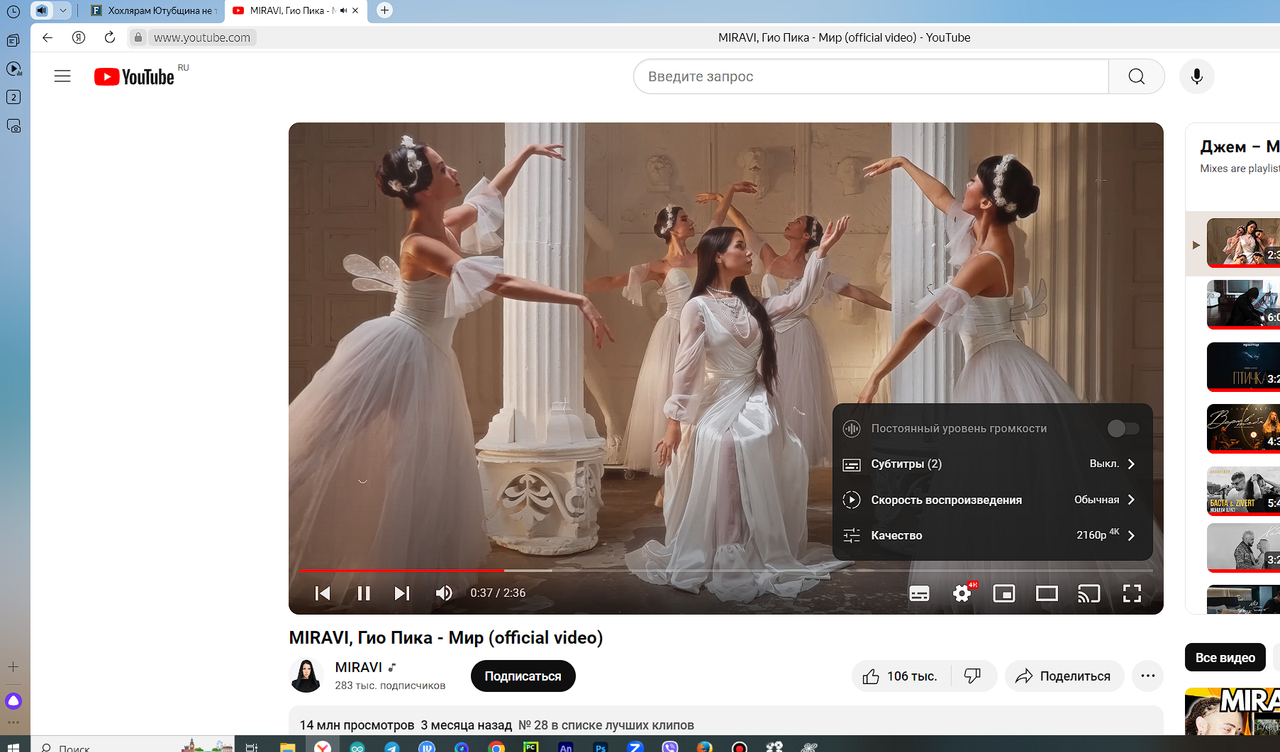Play the first playlist video thumbnail
The height and width of the screenshot is (752, 1280).
coord(1243,241)
